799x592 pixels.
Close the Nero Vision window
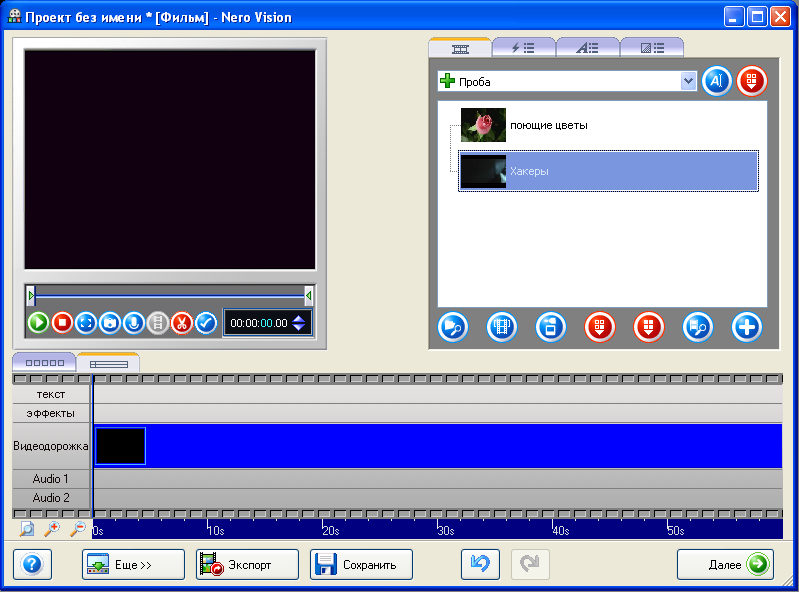tap(780, 17)
